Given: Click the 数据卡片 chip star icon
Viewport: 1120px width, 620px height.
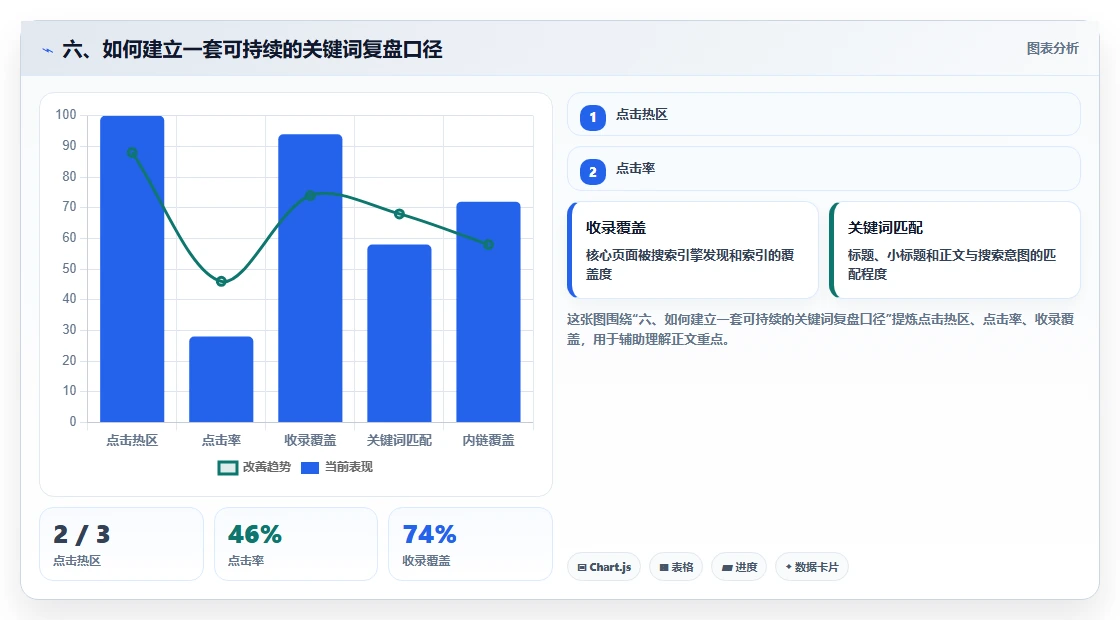Looking at the screenshot, I should point(789,567).
